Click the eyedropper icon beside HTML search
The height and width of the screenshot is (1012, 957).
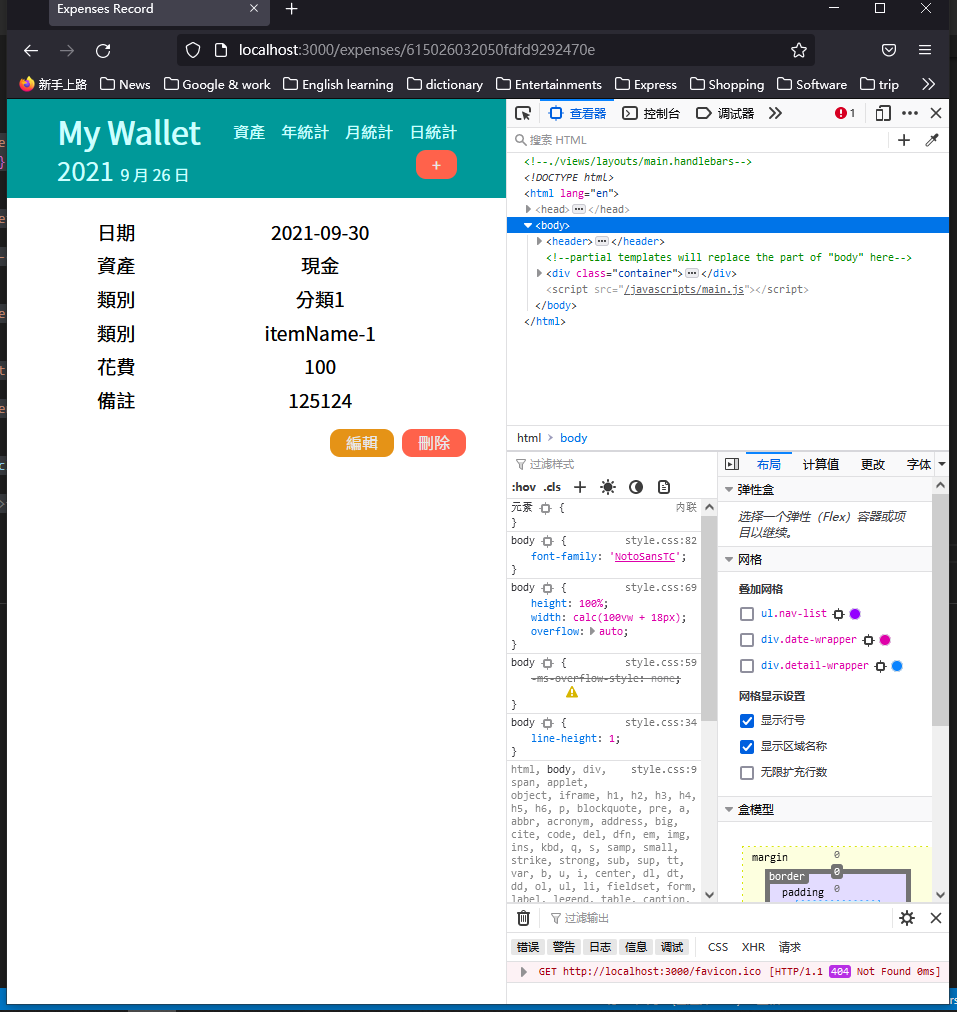pos(932,140)
